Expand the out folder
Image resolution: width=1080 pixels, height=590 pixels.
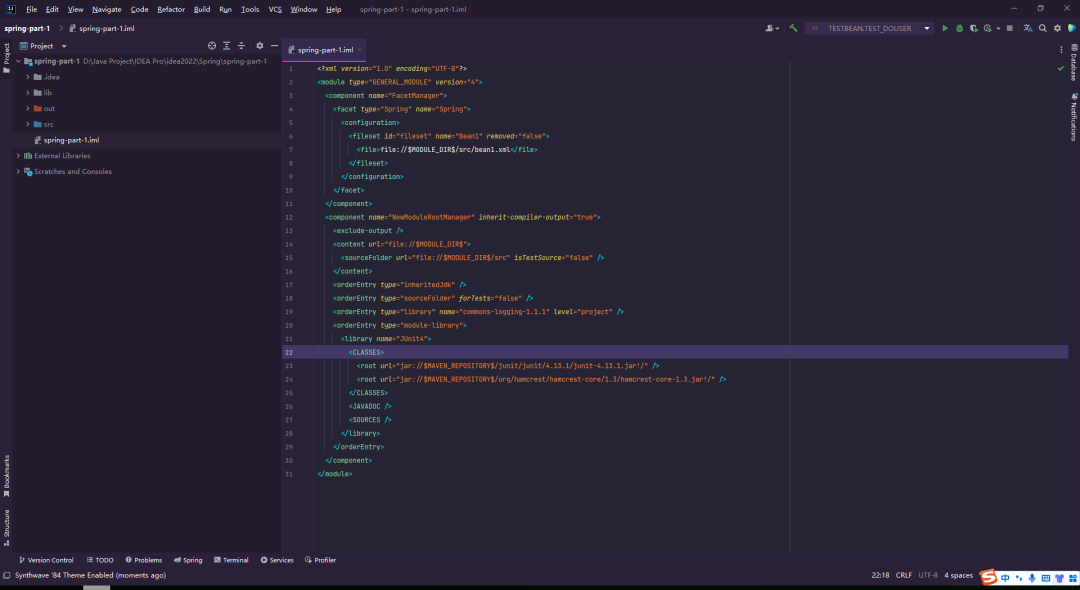click(x=28, y=109)
